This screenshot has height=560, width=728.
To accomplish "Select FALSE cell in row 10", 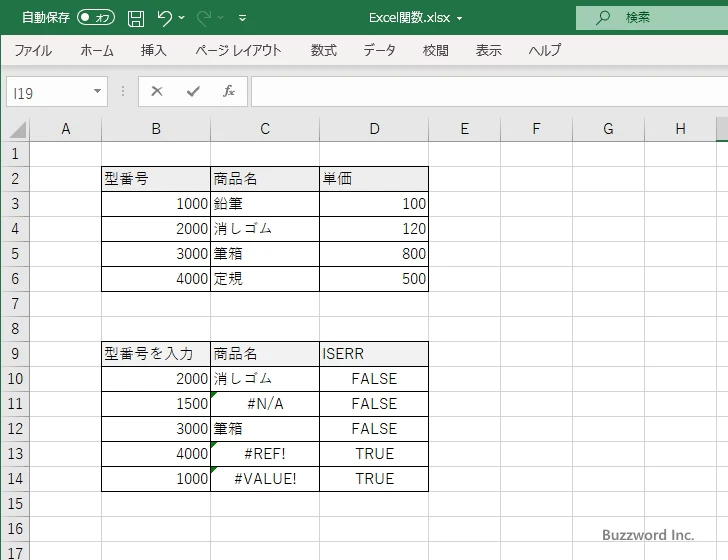I will (x=374, y=379).
